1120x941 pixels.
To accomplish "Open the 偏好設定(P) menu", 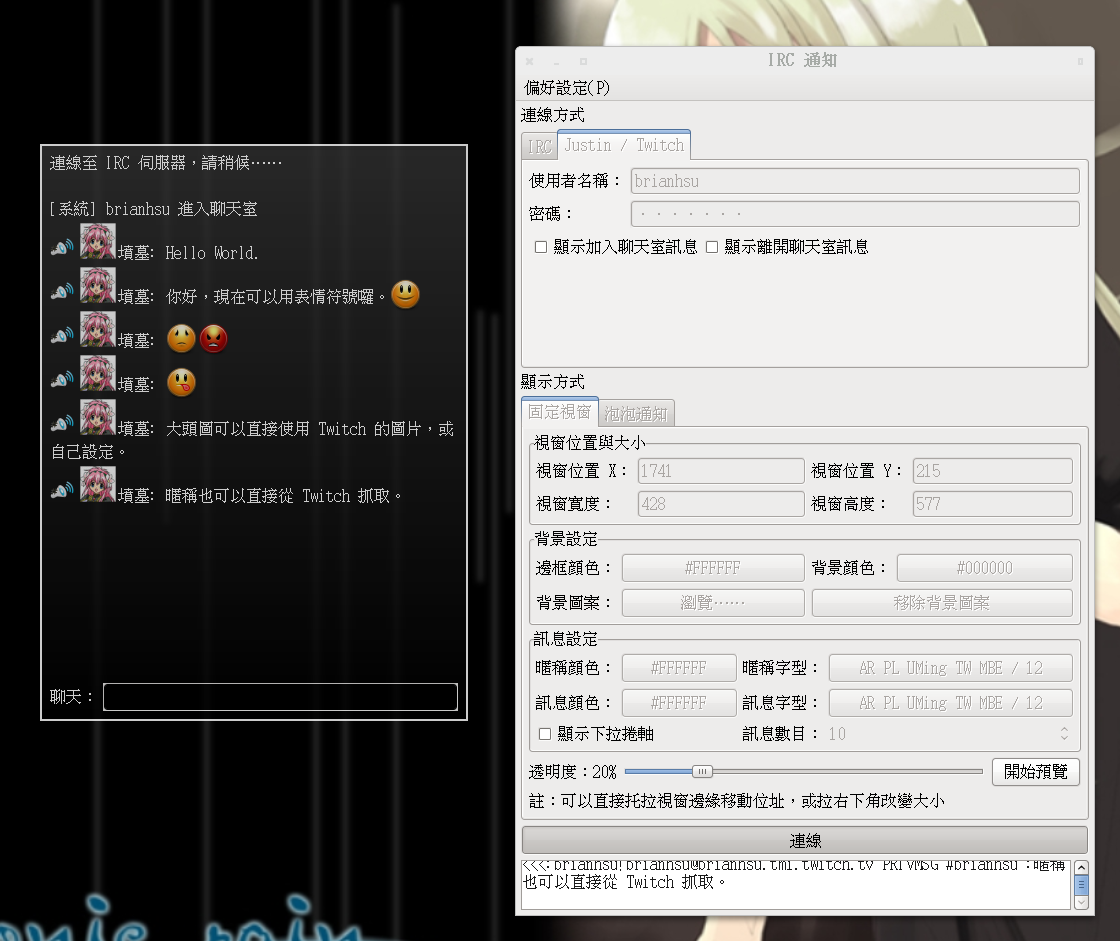I will (x=566, y=87).
